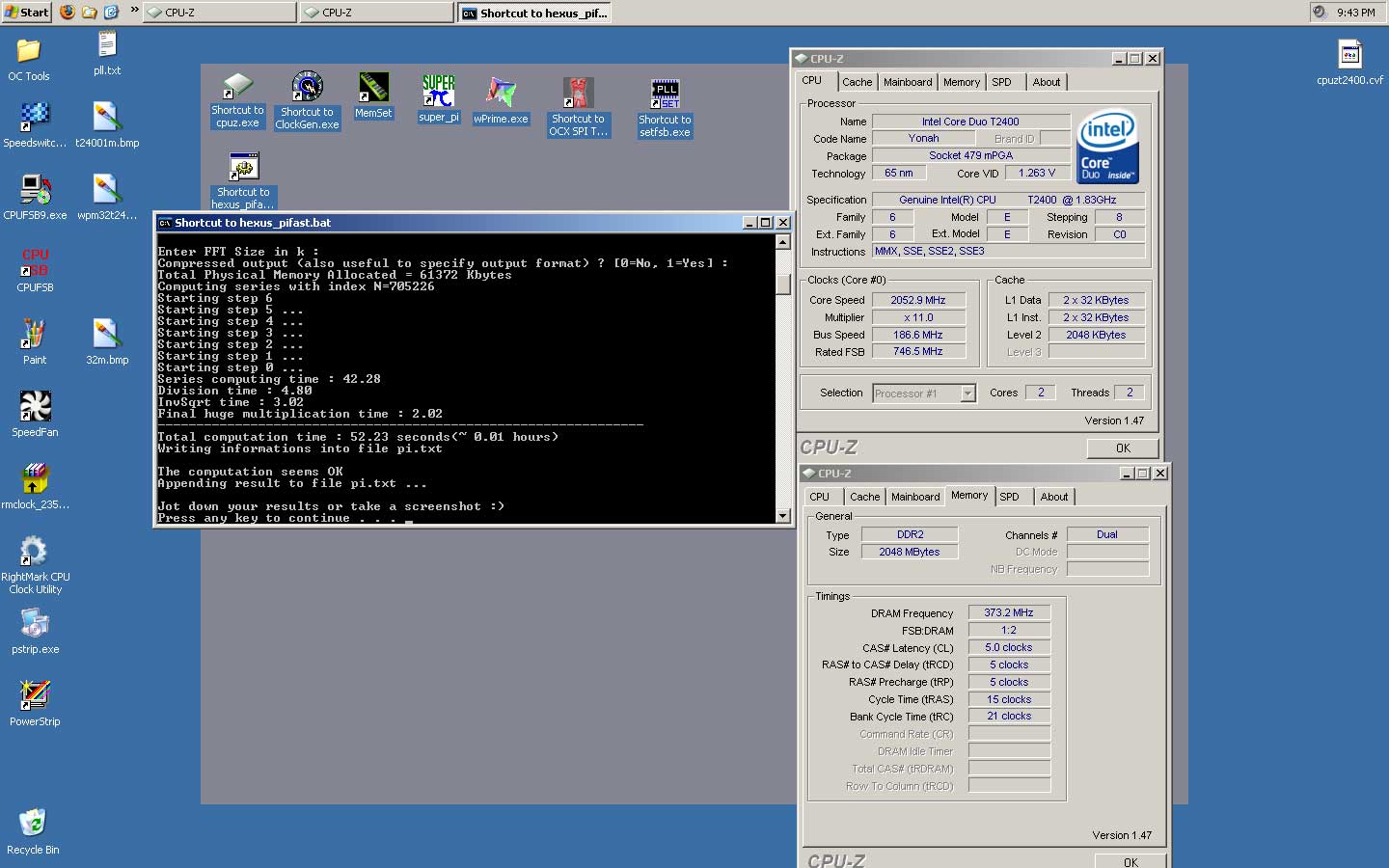Switch to Mainboard tab in top CPU-Z

tap(908, 82)
